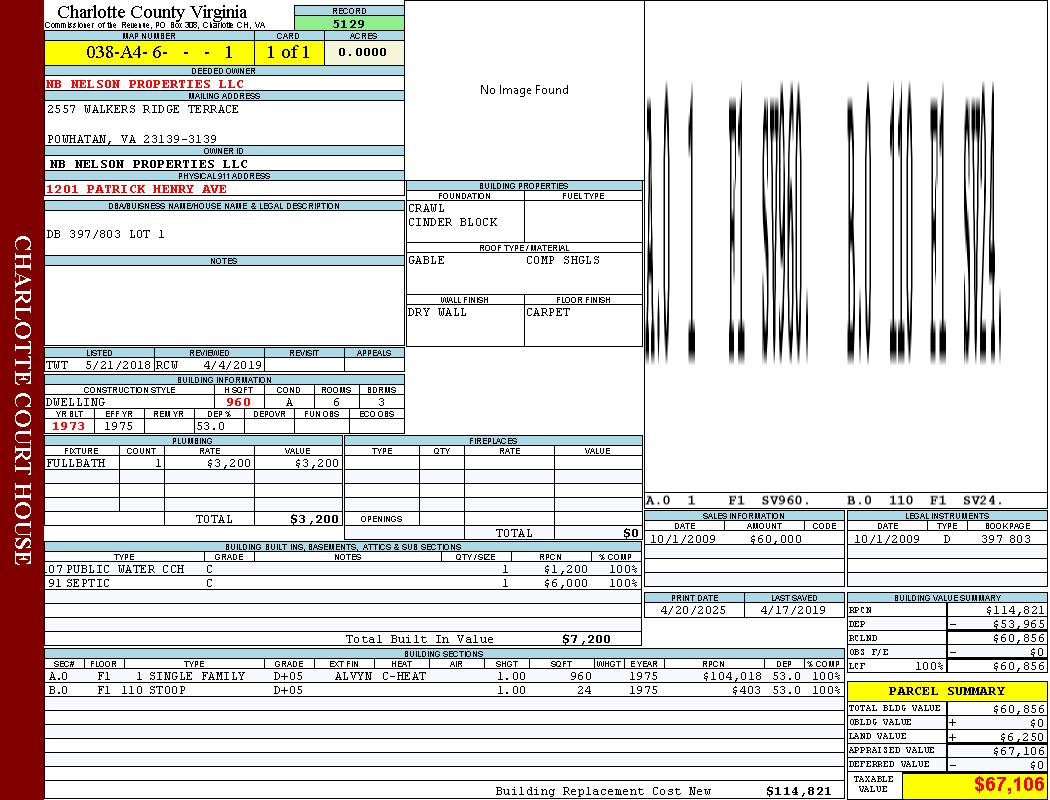Click sales amount $60,000

pos(775,539)
